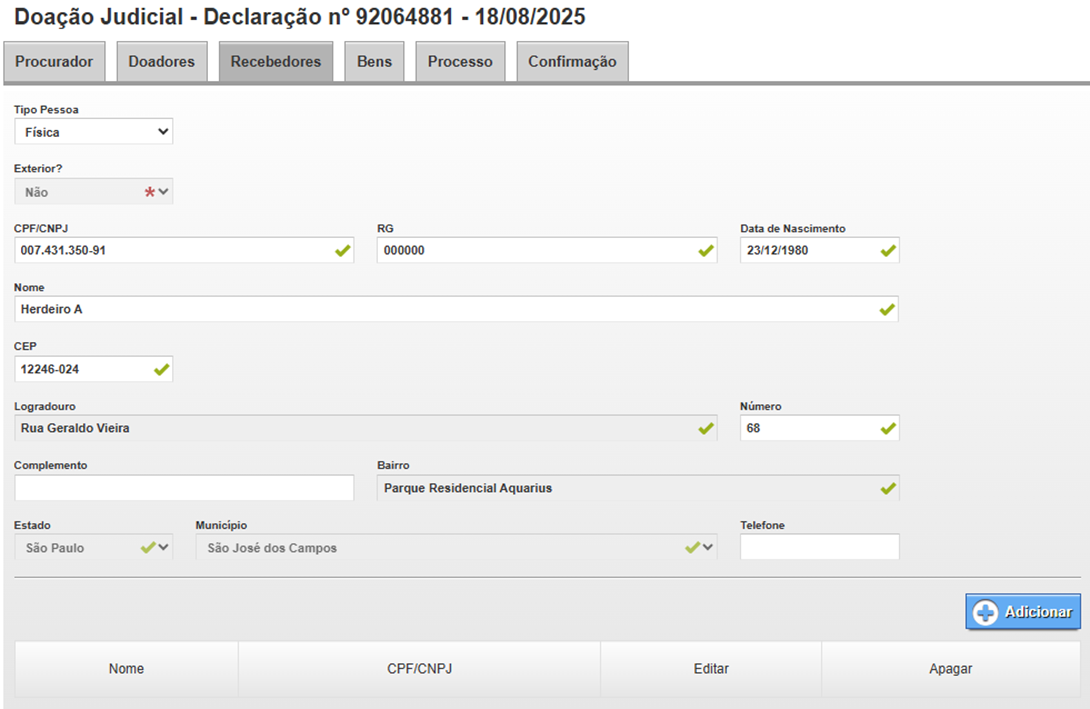1090x709 pixels.
Task: Click the green checkmark in RG field
Action: coord(706,251)
